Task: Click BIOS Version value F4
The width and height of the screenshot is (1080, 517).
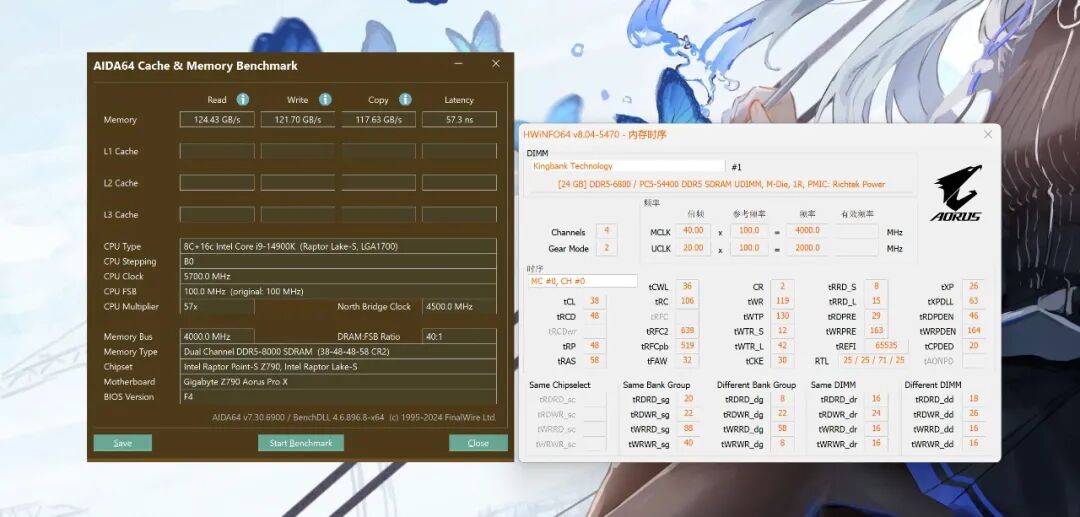Action: tap(338, 397)
